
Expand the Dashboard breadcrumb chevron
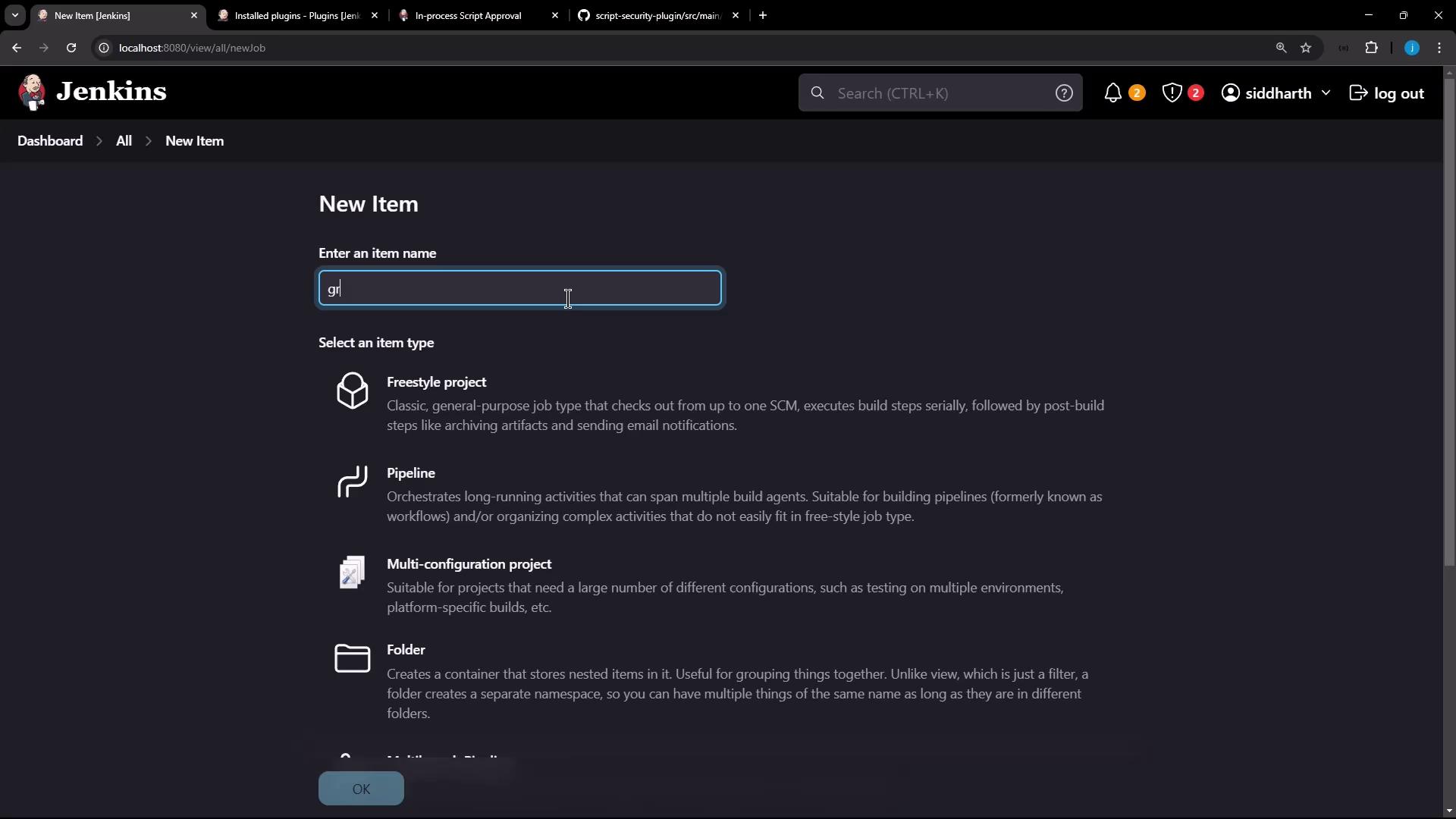pyautogui.click(x=99, y=141)
